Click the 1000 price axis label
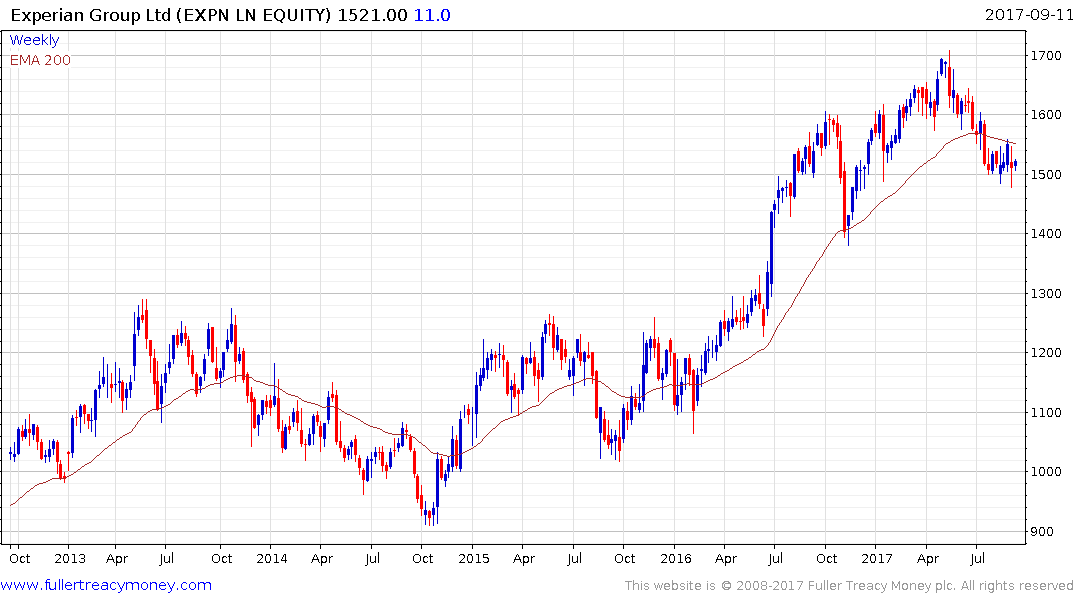 tap(1046, 472)
